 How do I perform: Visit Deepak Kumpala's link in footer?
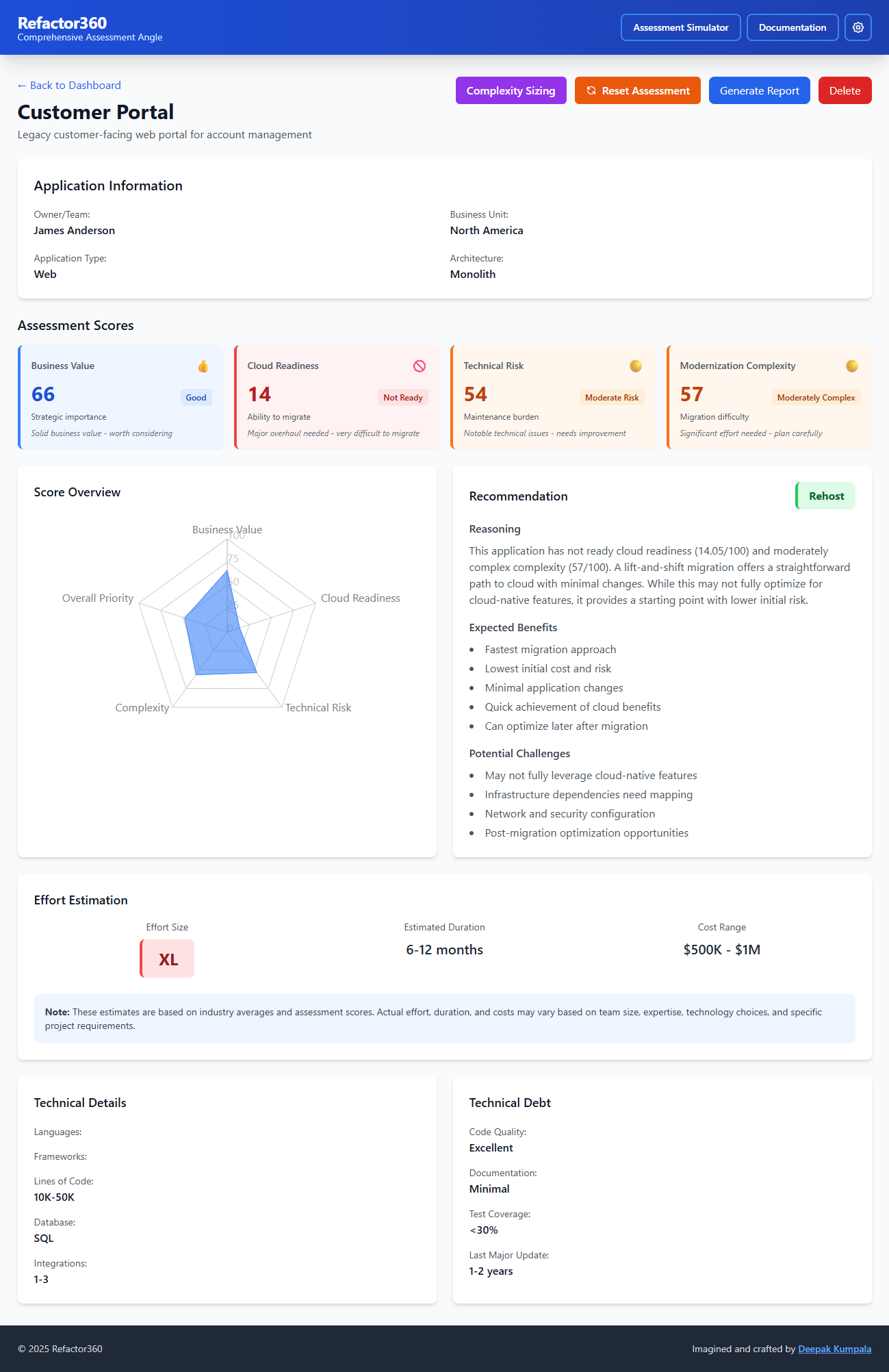pos(834,1349)
